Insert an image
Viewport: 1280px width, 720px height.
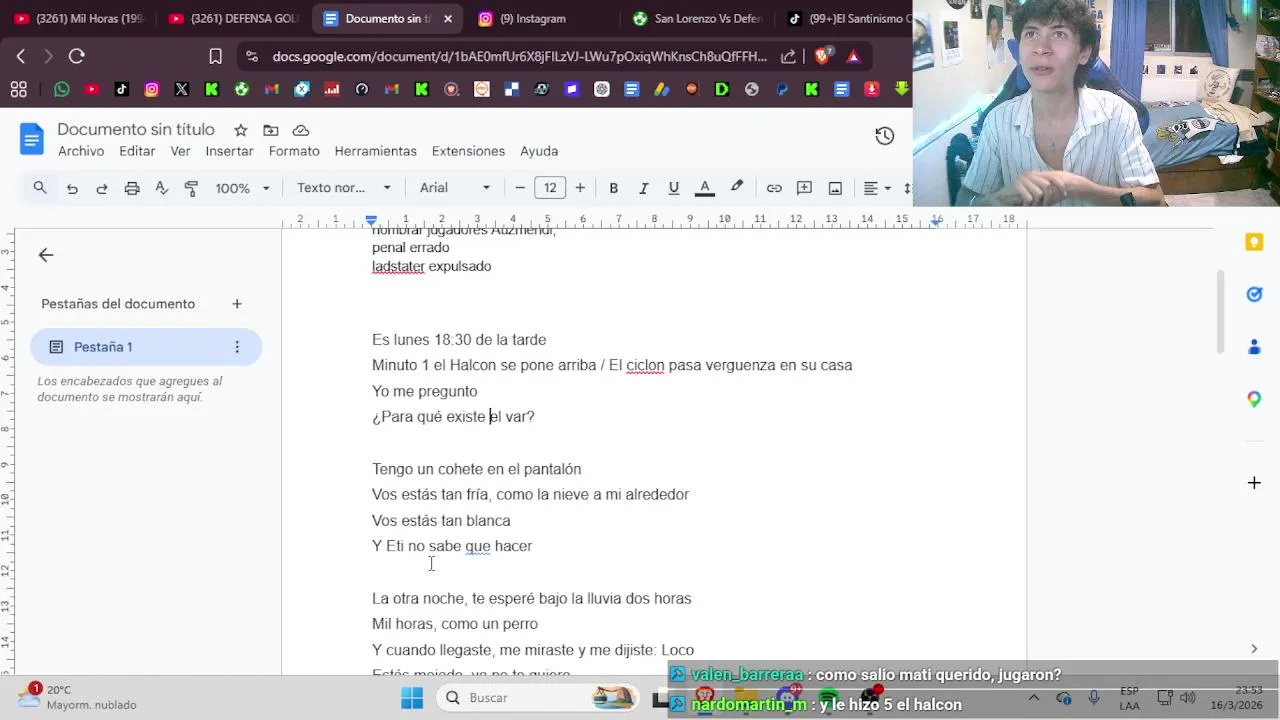(835, 188)
